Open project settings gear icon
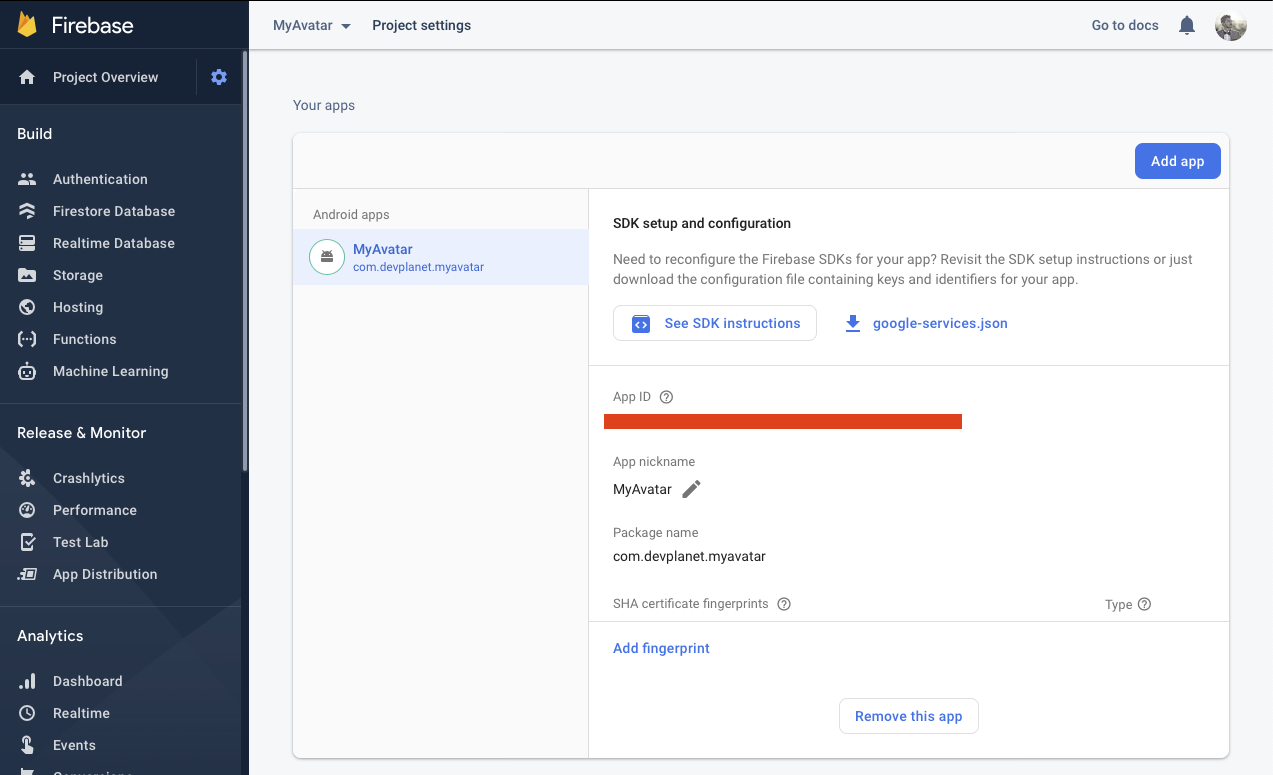This screenshot has height=775, width=1273. [x=219, y=77]
